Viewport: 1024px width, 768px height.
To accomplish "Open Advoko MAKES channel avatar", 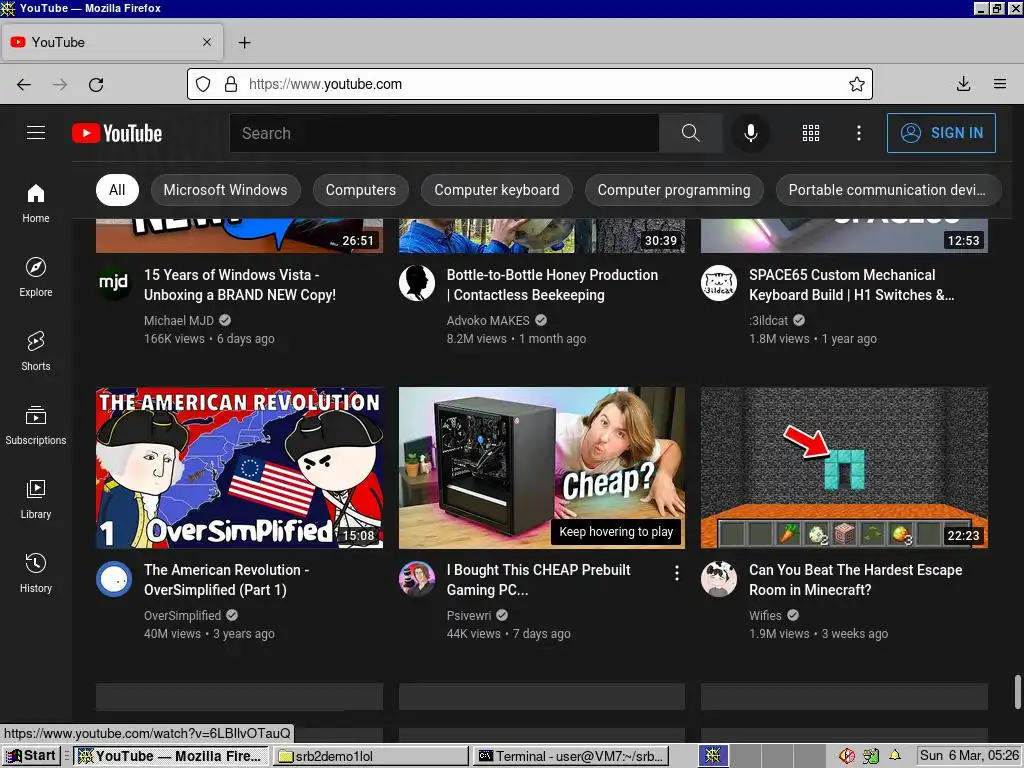I will click(x=417, y=283).
